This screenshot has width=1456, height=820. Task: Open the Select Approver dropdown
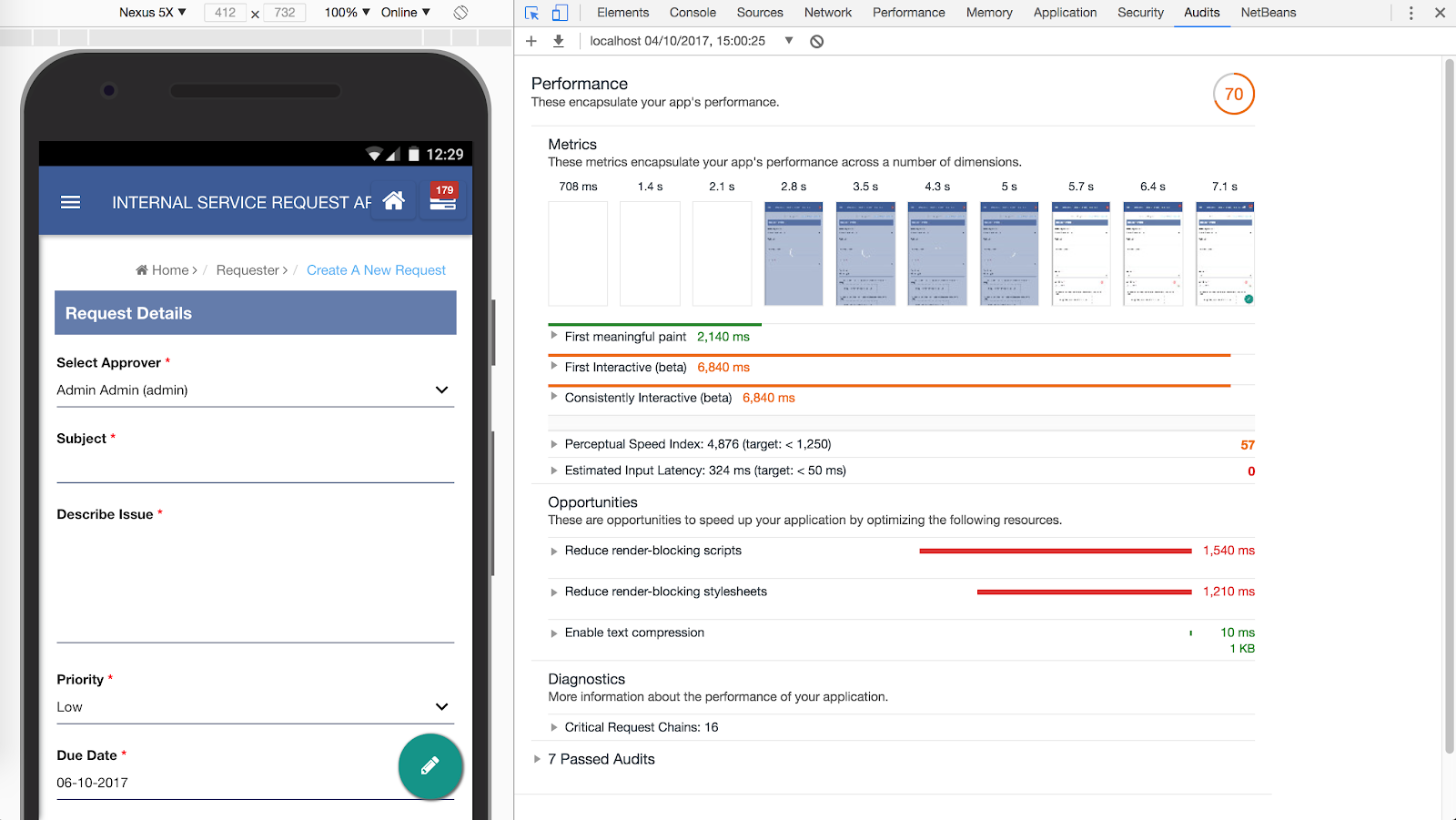pyautogui.click(x=255, y=390)
